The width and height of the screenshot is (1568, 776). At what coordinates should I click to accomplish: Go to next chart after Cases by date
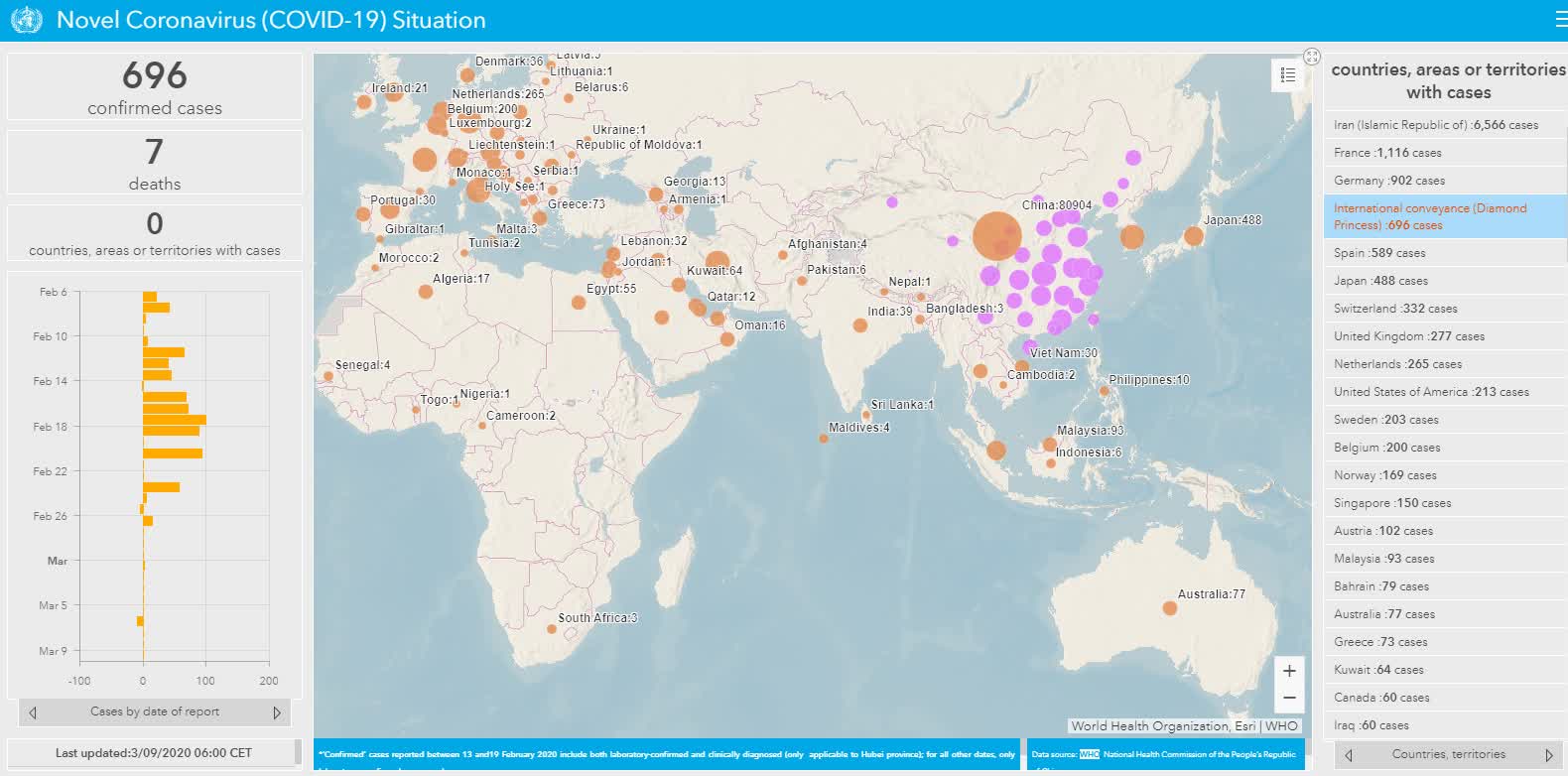click(x=276, y=712)
